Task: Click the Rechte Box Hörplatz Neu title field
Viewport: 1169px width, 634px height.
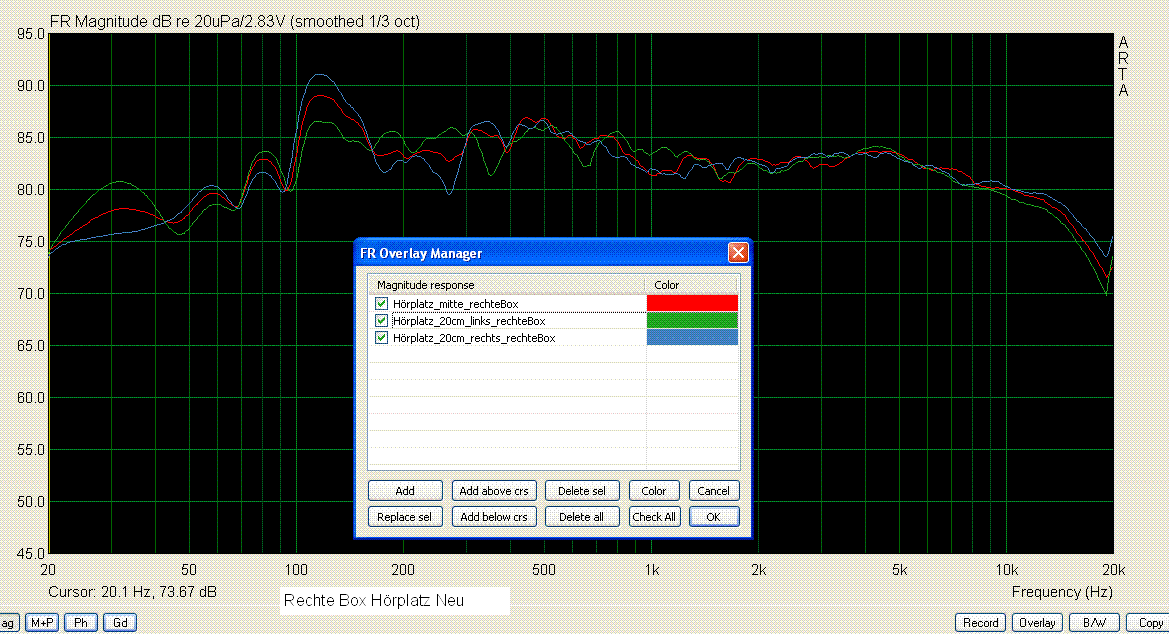Action: 393,601
